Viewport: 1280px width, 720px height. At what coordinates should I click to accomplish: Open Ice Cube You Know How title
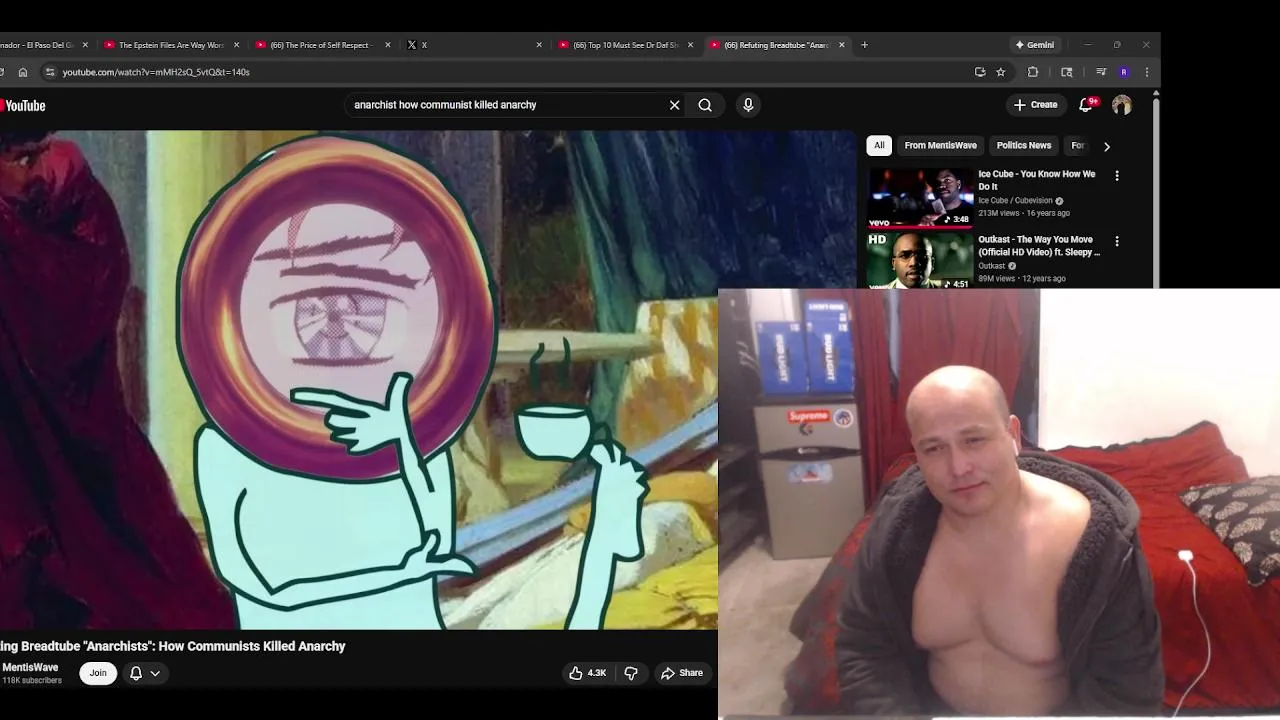point(1036,180)
